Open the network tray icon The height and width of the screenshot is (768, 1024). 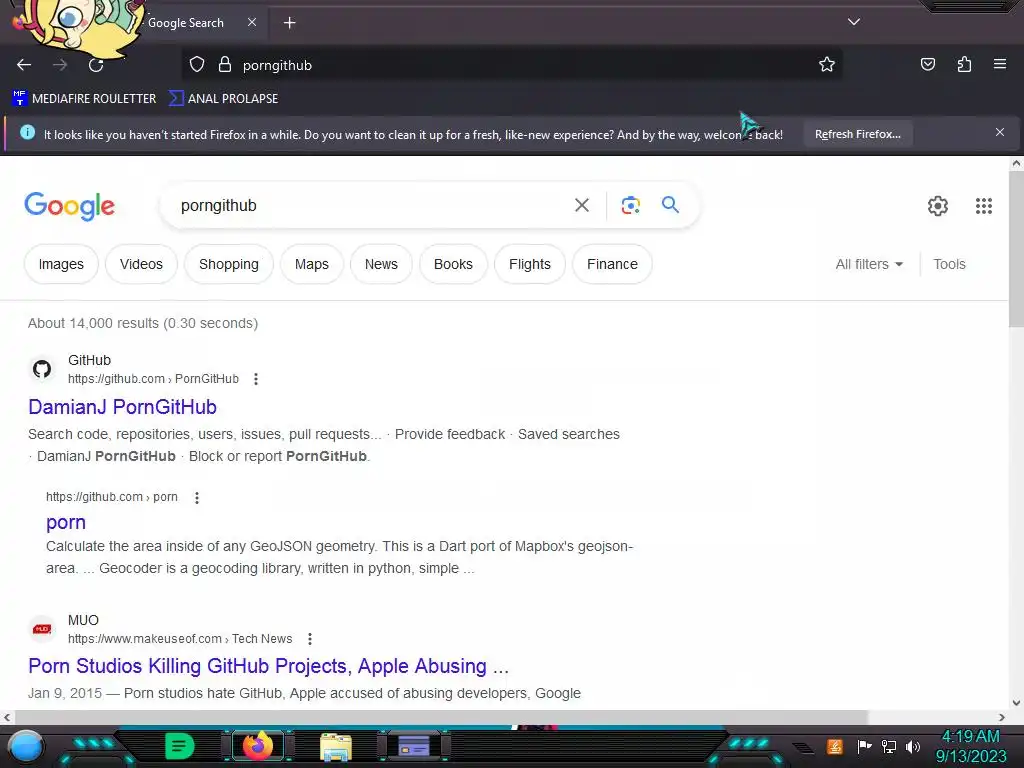(x=889, y=746)
